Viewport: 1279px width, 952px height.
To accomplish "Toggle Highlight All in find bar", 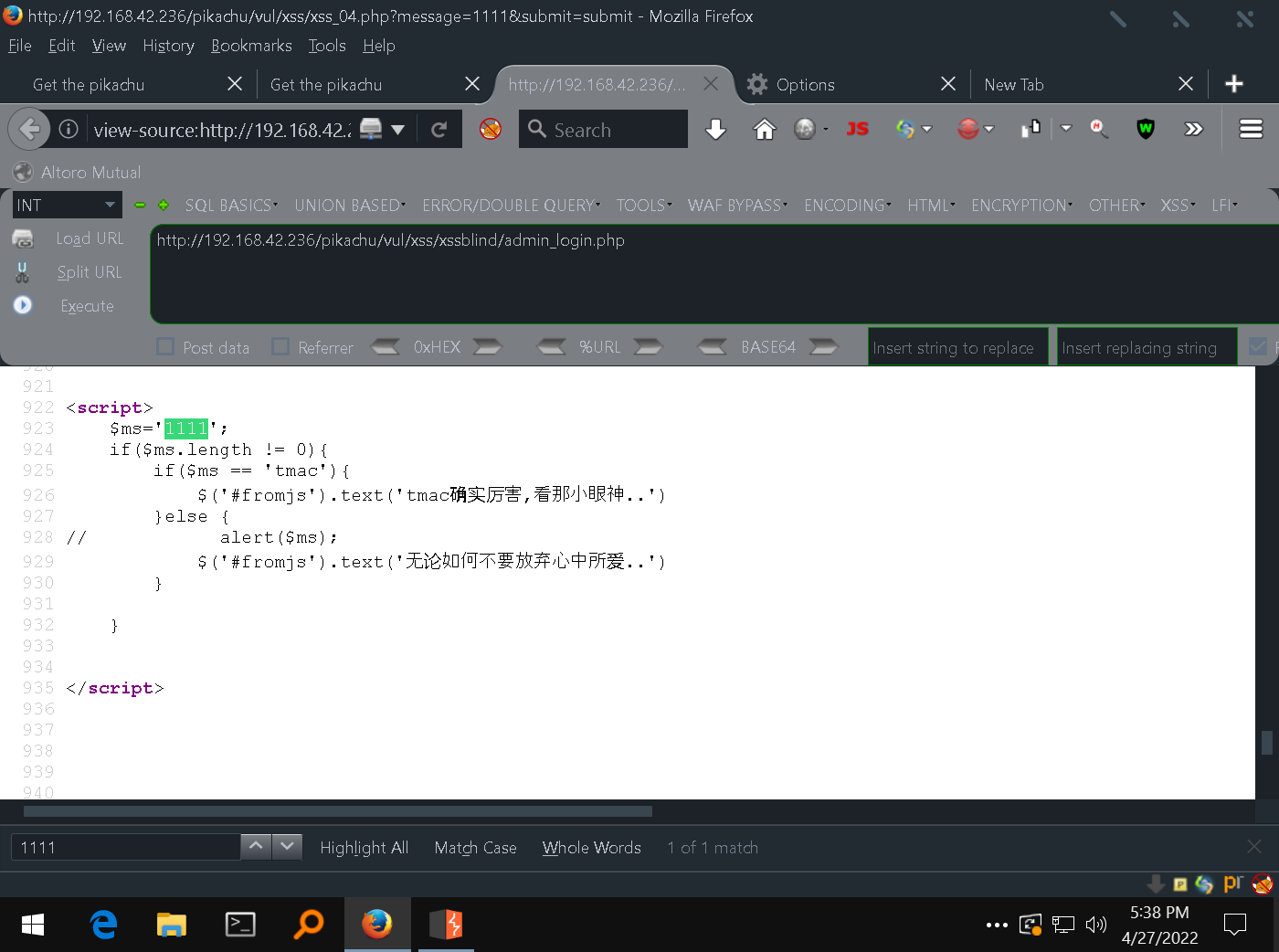I will pyautogui.click(x=364, y=848).
